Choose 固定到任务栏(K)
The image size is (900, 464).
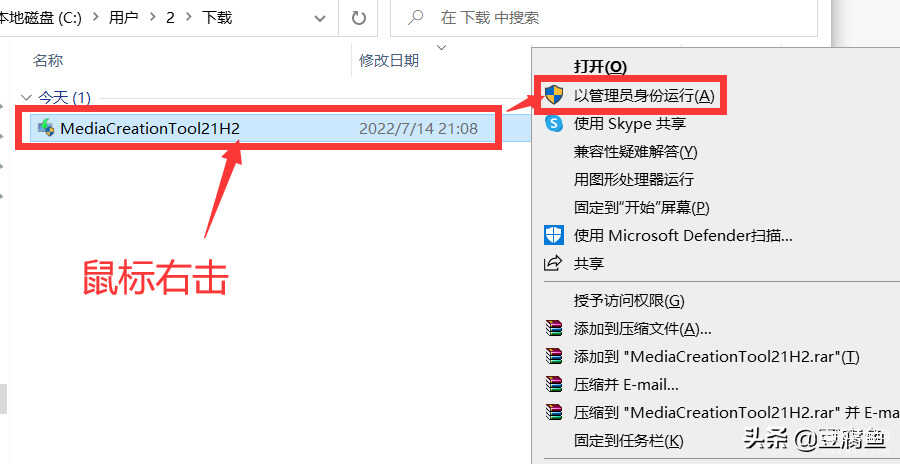coord(629,440)
